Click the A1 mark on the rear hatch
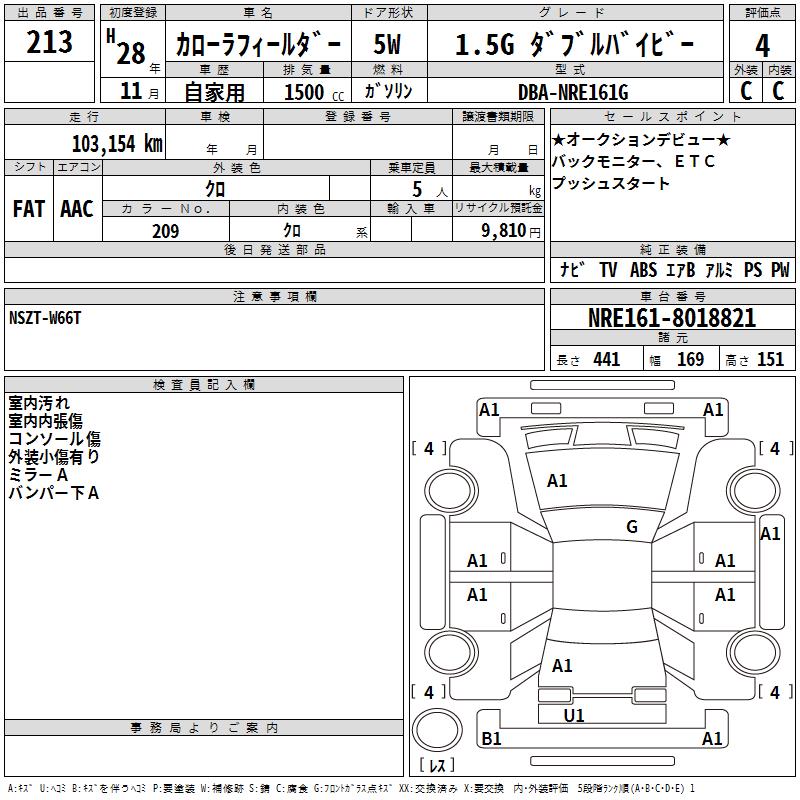 562,665
